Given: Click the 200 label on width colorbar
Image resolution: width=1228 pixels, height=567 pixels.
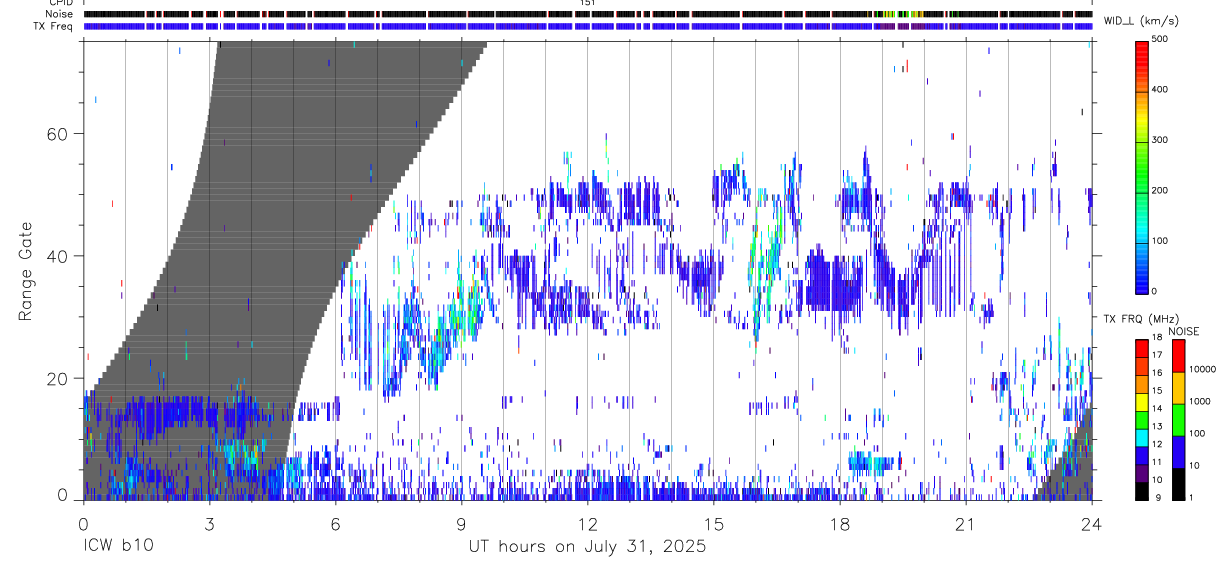Looking at the screenshot, I should point(1160,190).
